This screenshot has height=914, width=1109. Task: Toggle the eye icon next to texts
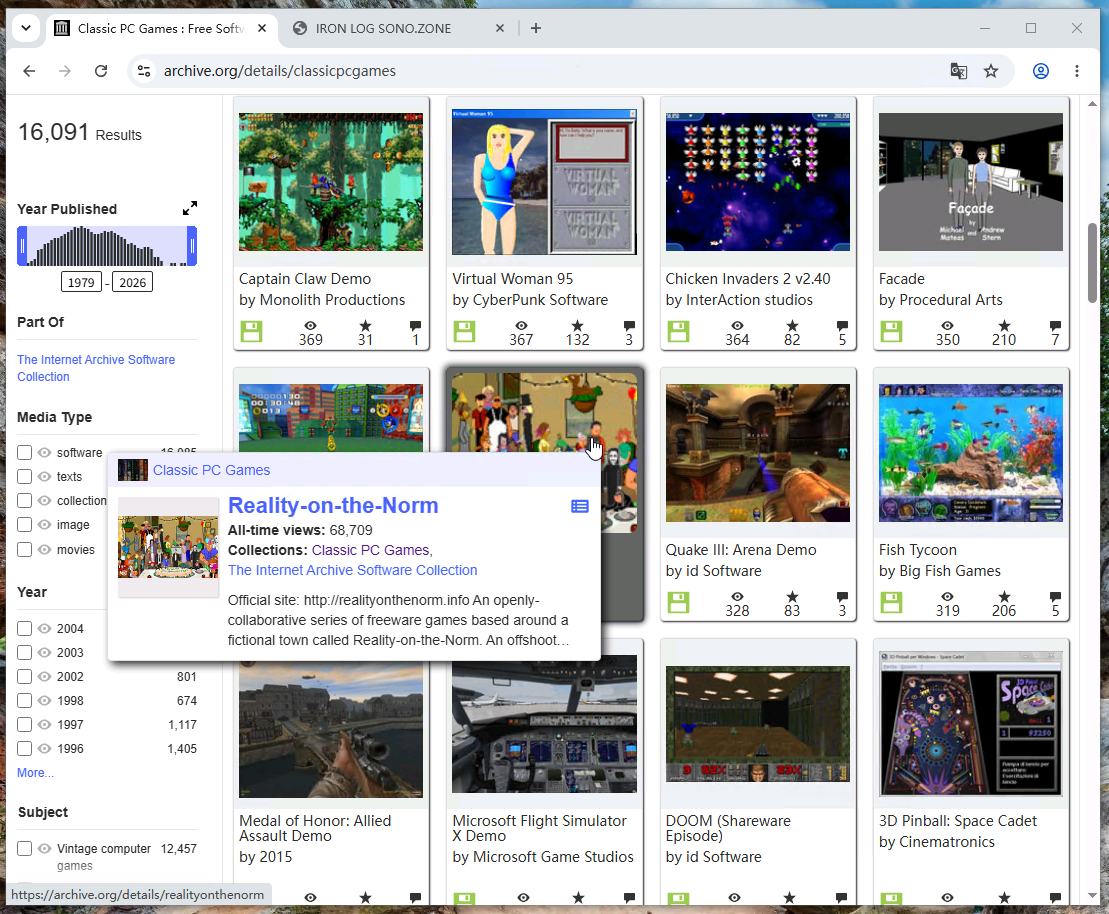click(x=45, y=477)
